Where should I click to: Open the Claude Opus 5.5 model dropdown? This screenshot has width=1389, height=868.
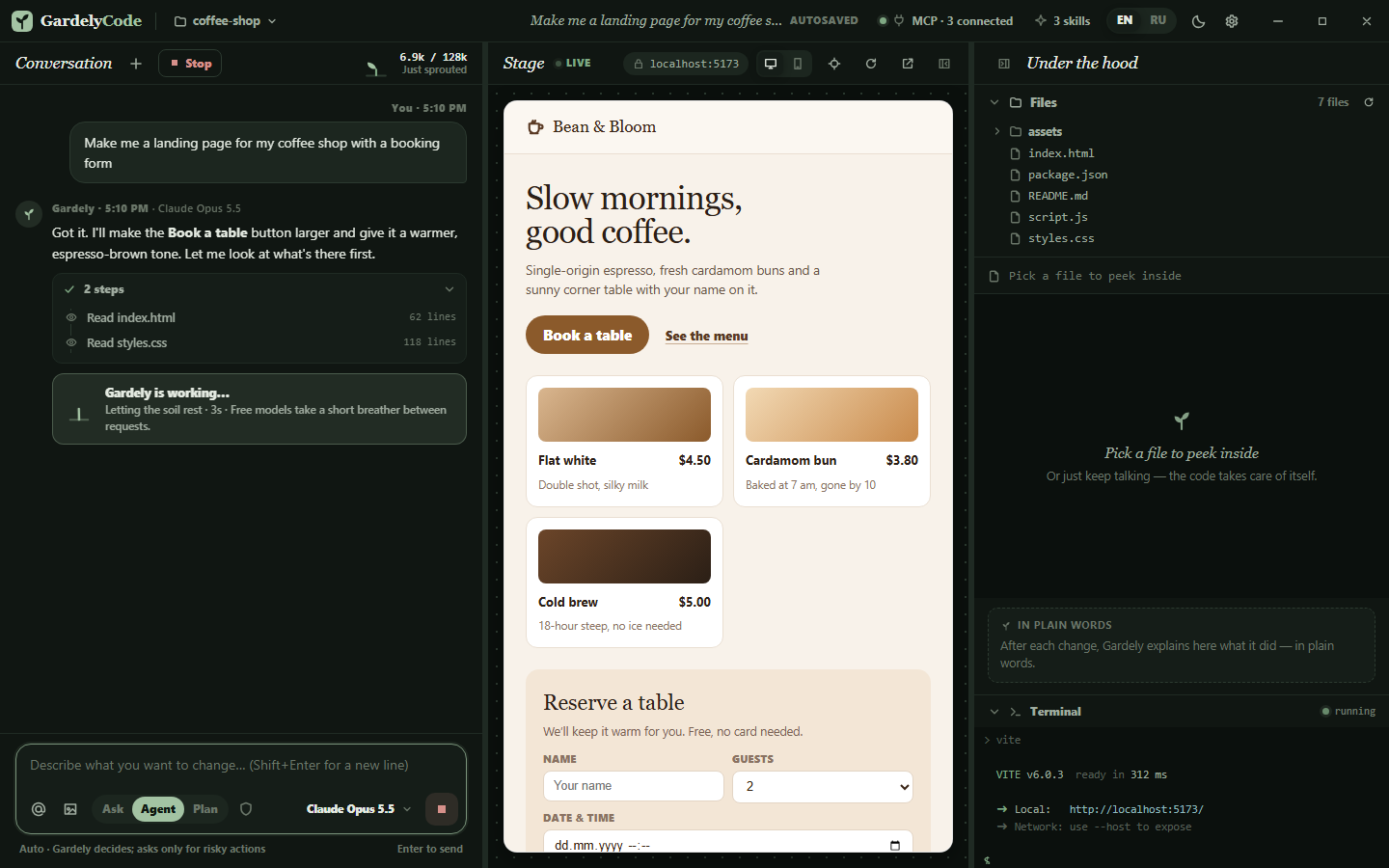359,809
